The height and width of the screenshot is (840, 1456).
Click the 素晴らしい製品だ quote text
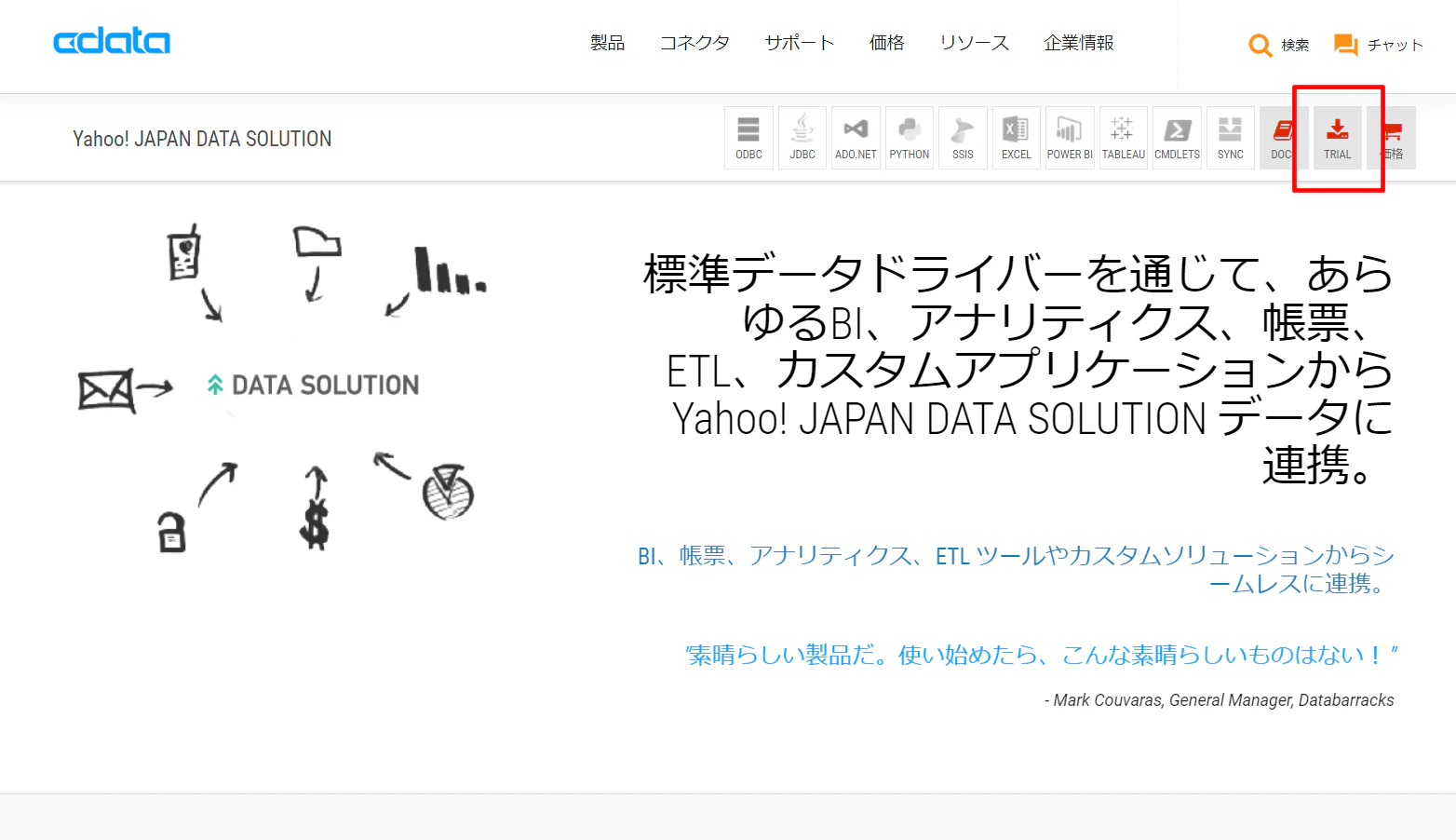pyautogui.click(x=1041, y=656)
